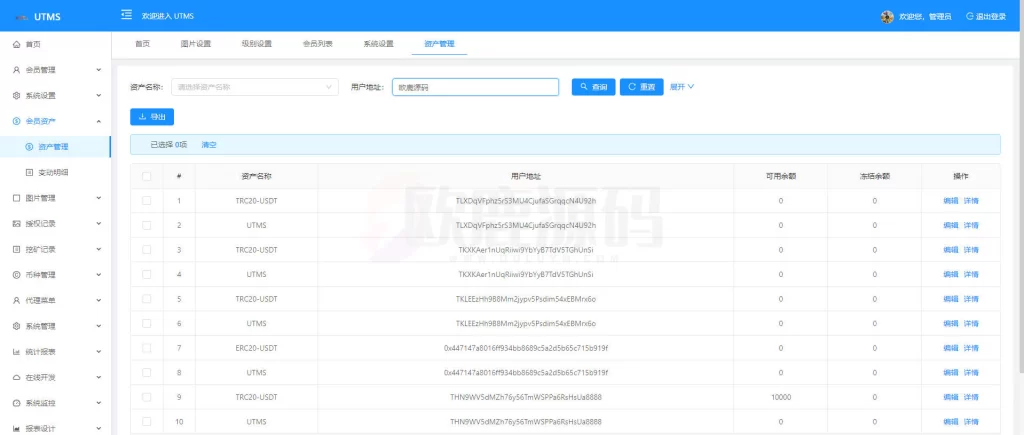The image size is (1024, 435).
Task: Click the 用户地址 column header in the table
Action: (x=526, y=176)
